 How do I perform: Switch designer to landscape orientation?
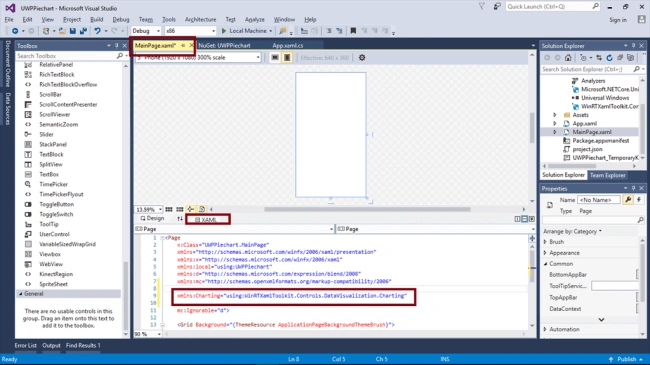click(275, 58)
